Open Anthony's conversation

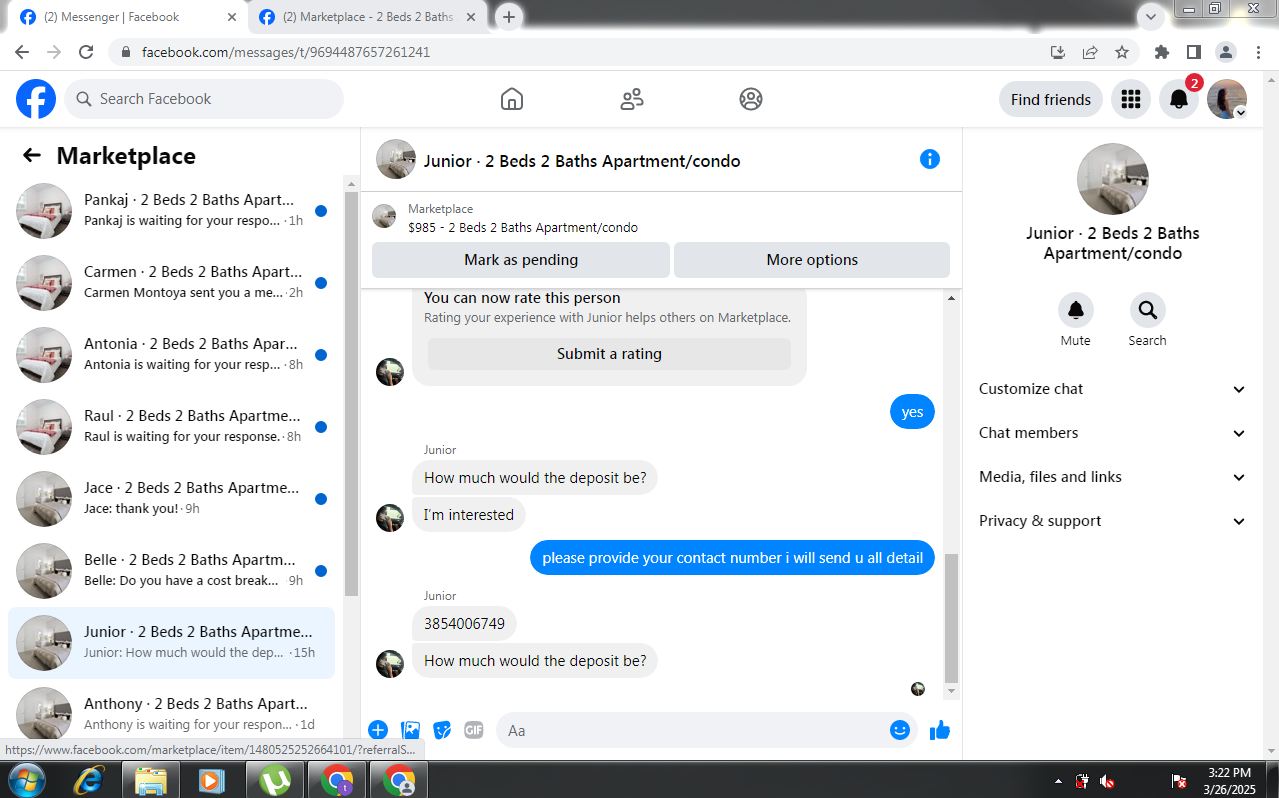(x=171, y=713)
